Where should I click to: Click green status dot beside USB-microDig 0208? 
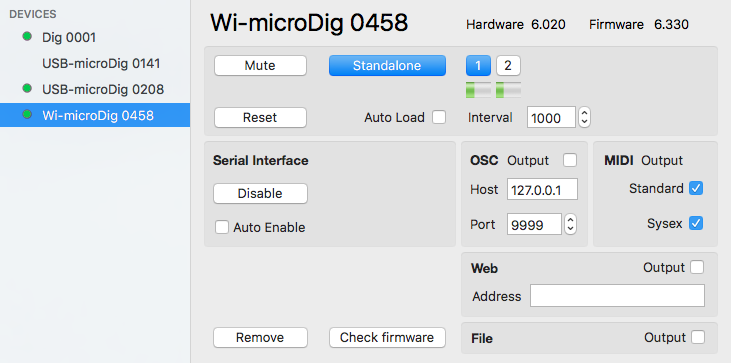(x=27, y=88)
